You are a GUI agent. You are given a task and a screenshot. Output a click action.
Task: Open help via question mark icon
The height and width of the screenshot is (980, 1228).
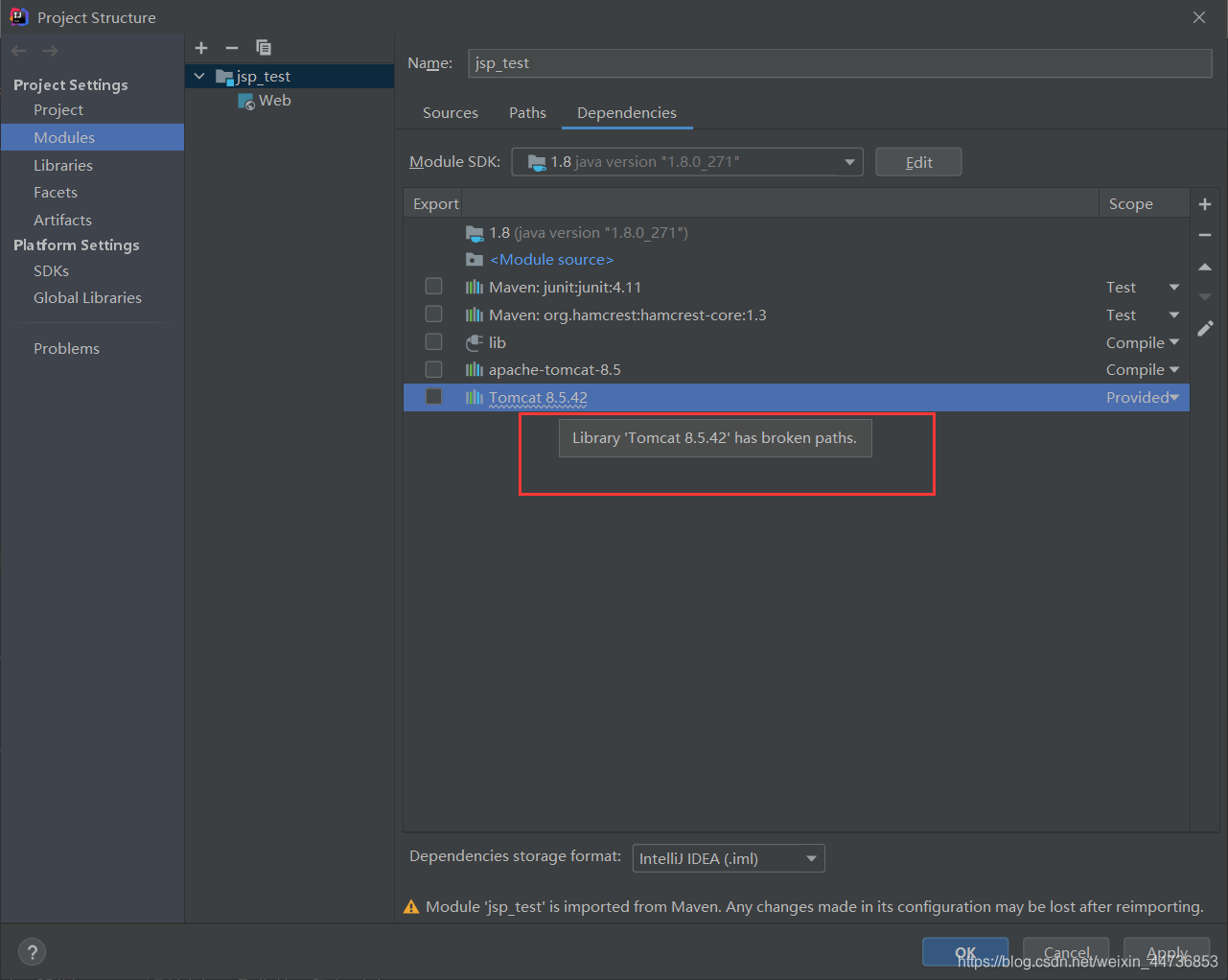[x=32, y=952]
